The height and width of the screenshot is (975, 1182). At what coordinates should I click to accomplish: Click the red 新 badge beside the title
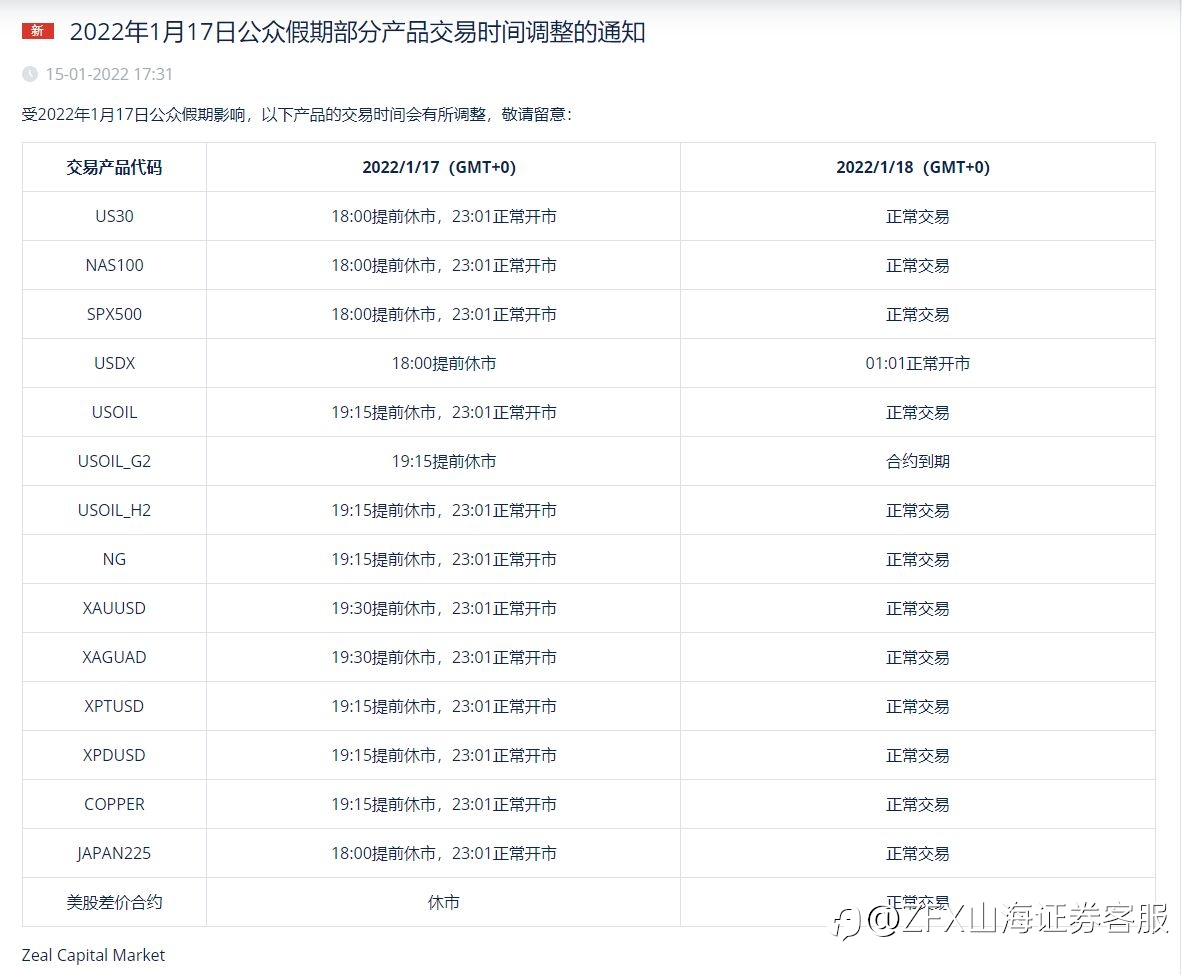pos(38,31)
